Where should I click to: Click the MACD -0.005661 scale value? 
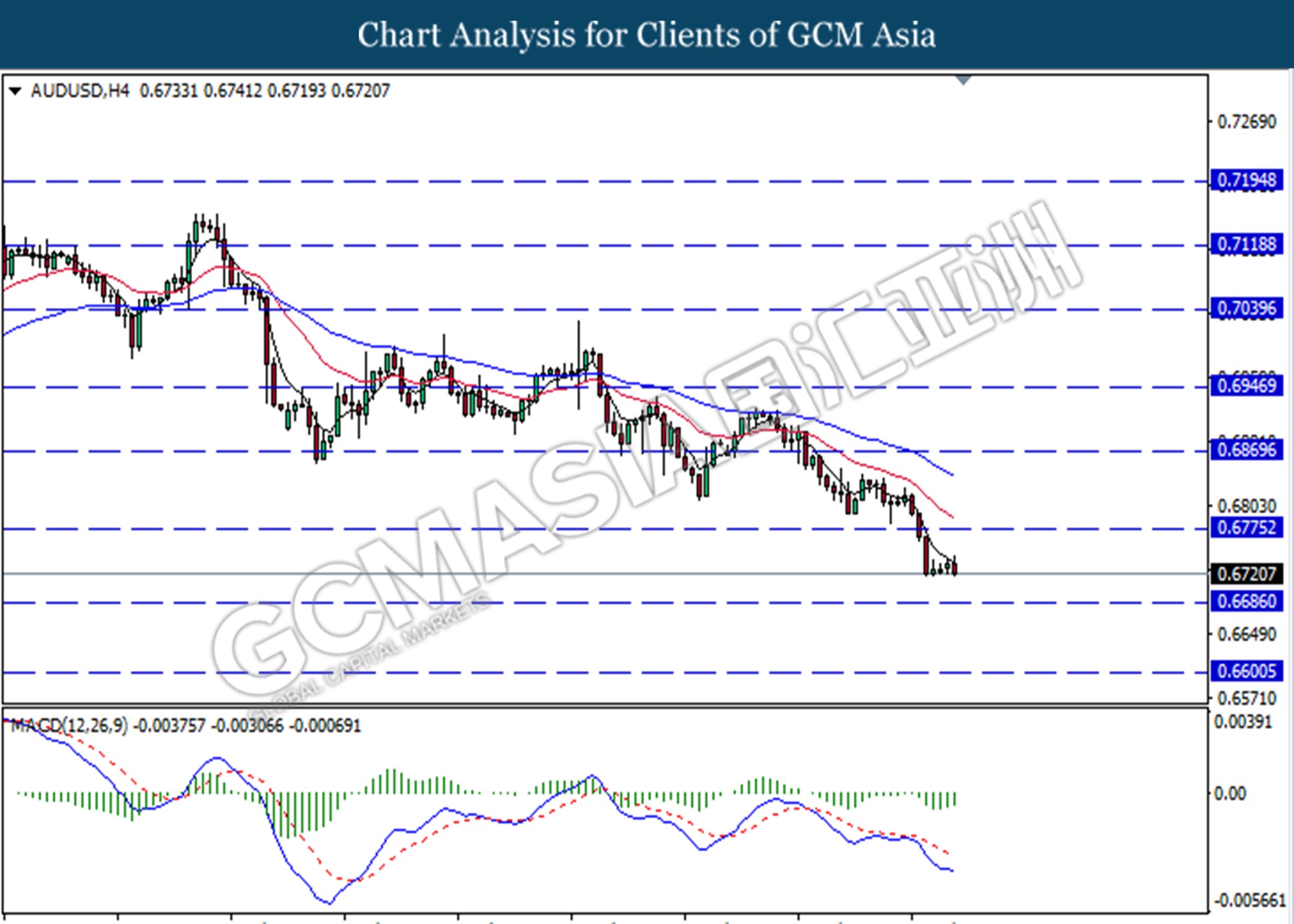click(x=1250, y=900)
